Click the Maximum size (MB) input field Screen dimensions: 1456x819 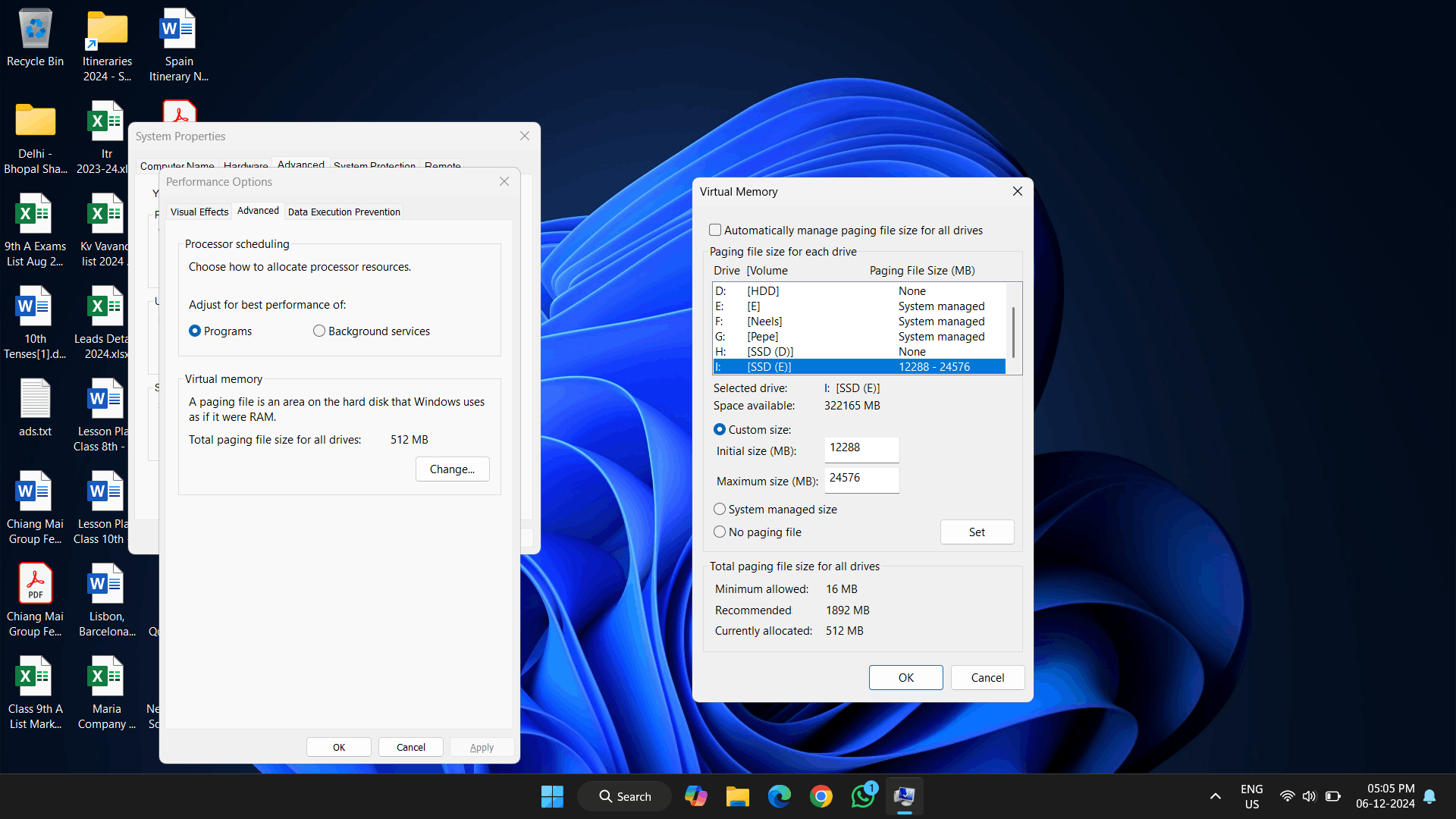(x=861, y=479)
